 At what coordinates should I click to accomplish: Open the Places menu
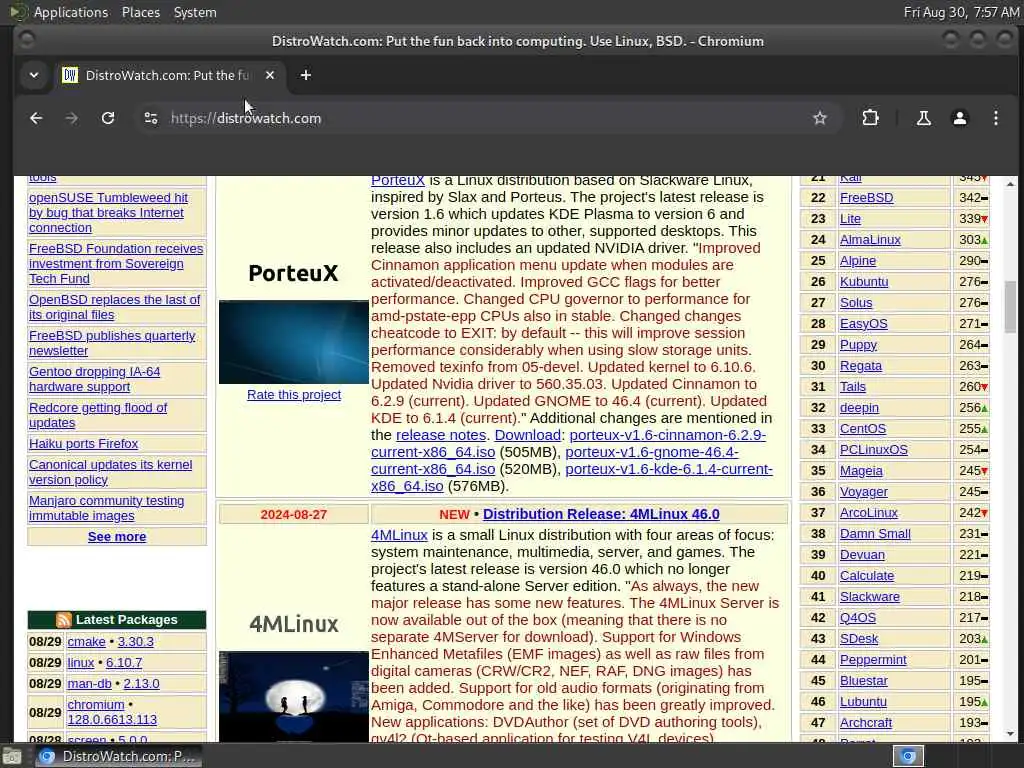point(141,12)
